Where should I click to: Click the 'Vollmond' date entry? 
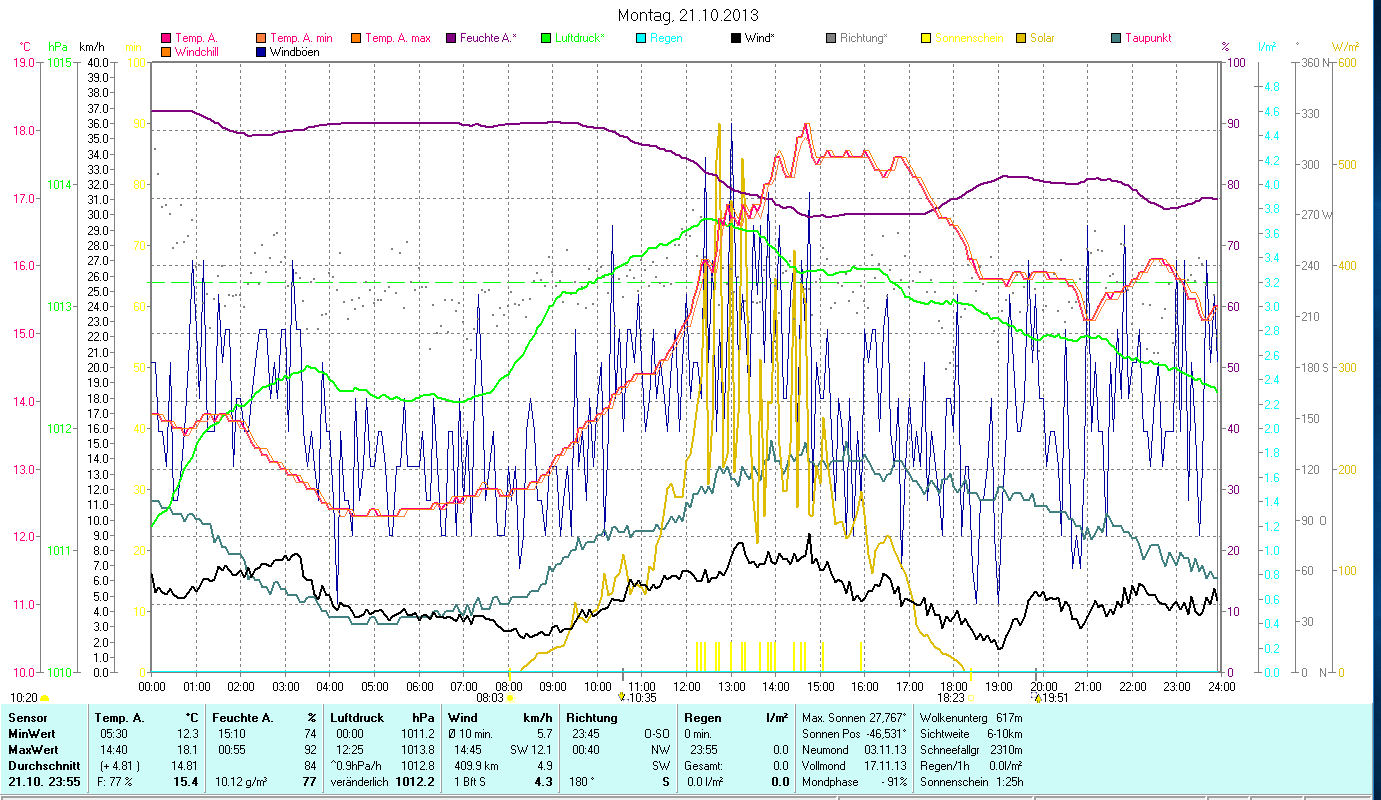pyautogui.click(x=855, y=766)
